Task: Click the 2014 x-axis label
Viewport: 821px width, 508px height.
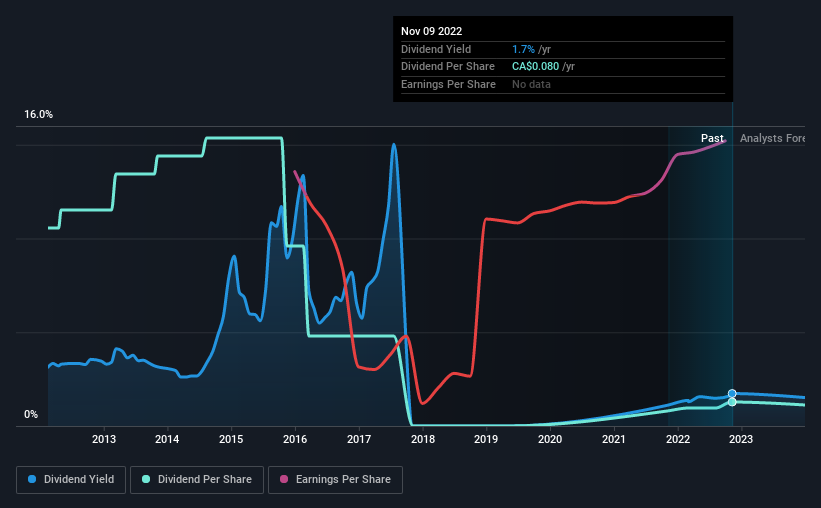Action: 167,439
